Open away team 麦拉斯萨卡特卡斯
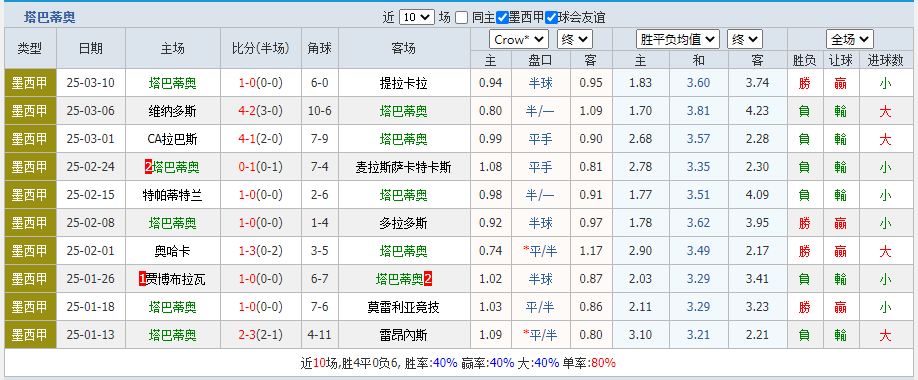Image resolution: width=918 pixels, height=380 pixels. 404,167
